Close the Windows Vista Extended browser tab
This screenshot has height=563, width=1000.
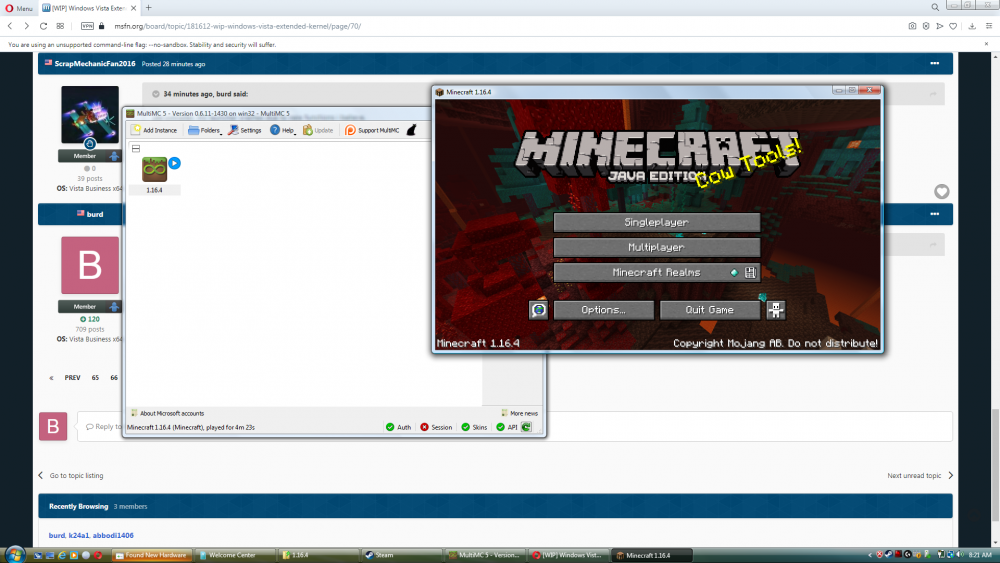pos(133,8)
